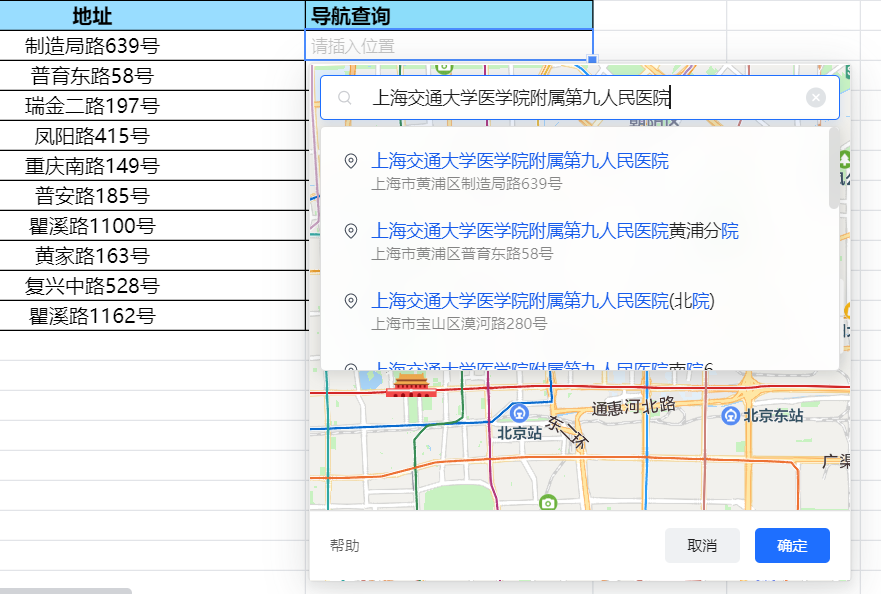Clear the search text with the X icon
Viewport: 881px width, 594px height.
[816, 98]
